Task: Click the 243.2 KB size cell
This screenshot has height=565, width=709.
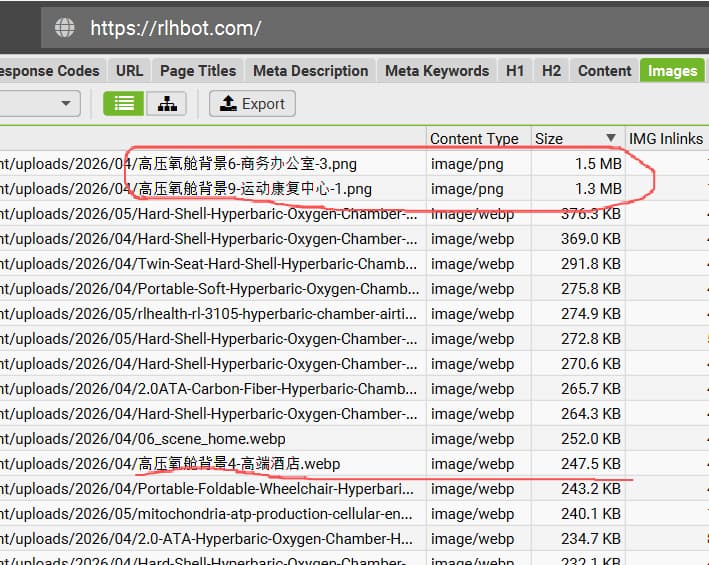Action: [578, 489]
